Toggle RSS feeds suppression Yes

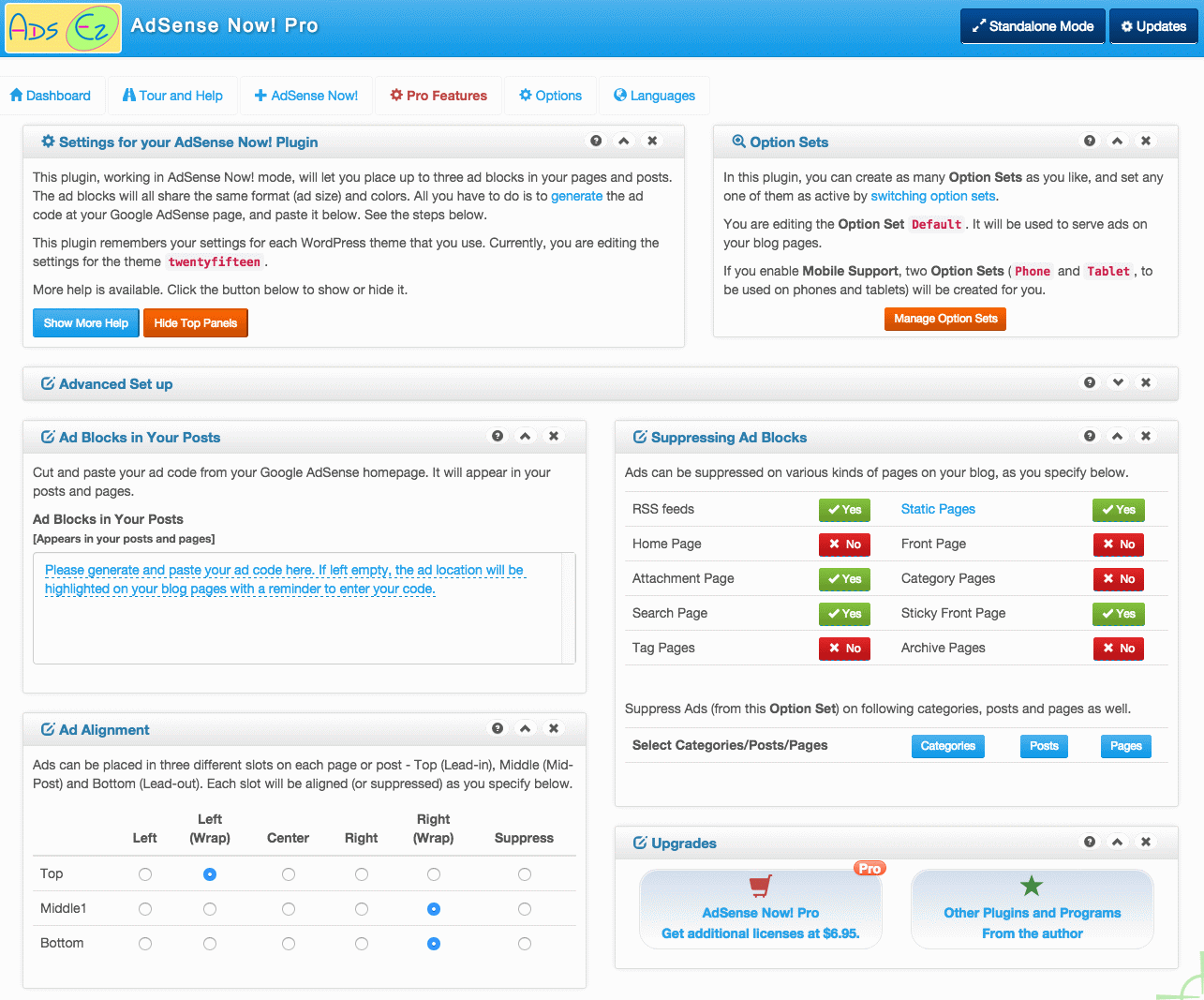[844, 510]
